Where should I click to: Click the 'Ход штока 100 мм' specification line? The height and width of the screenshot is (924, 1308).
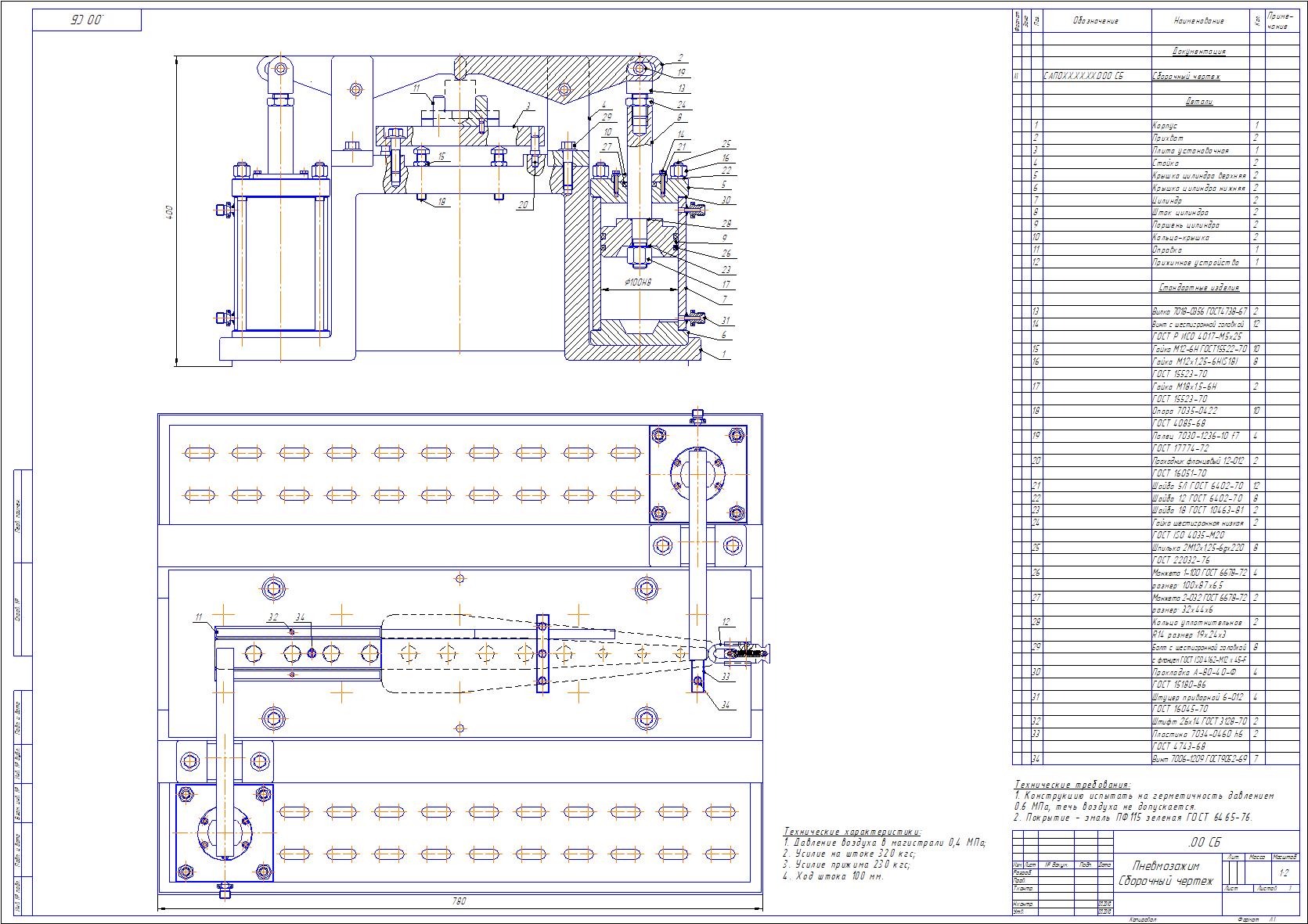coord(833,876)
